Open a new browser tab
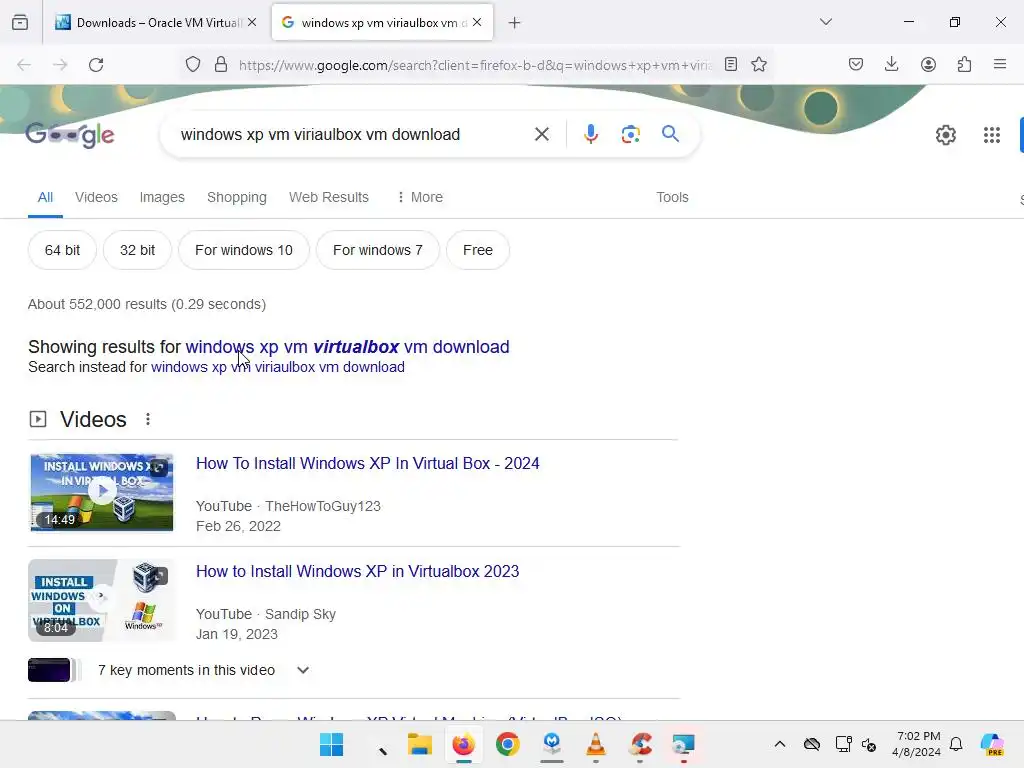 515,23
